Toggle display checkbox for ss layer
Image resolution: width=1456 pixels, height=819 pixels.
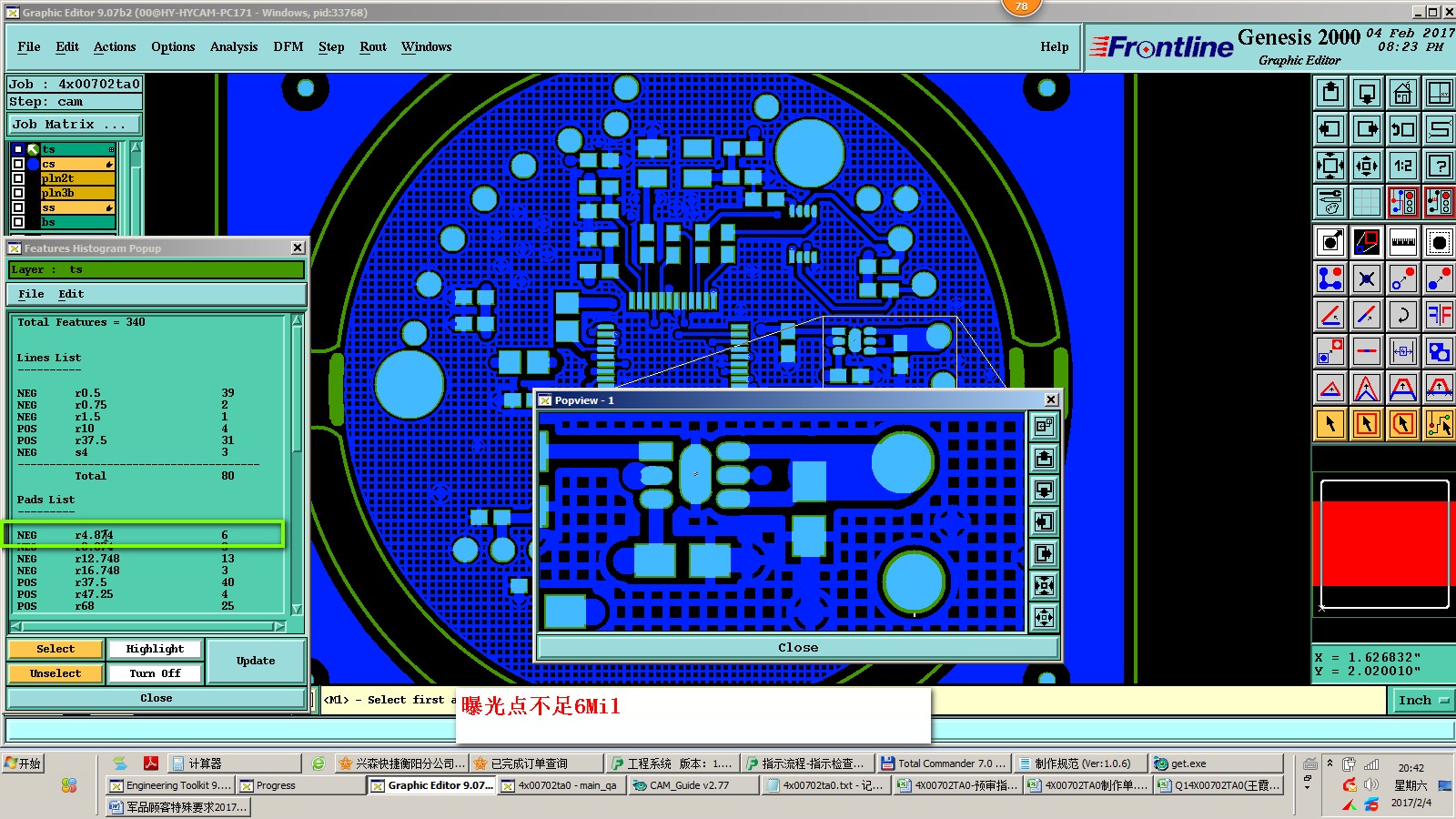click(x=18, y=207)
